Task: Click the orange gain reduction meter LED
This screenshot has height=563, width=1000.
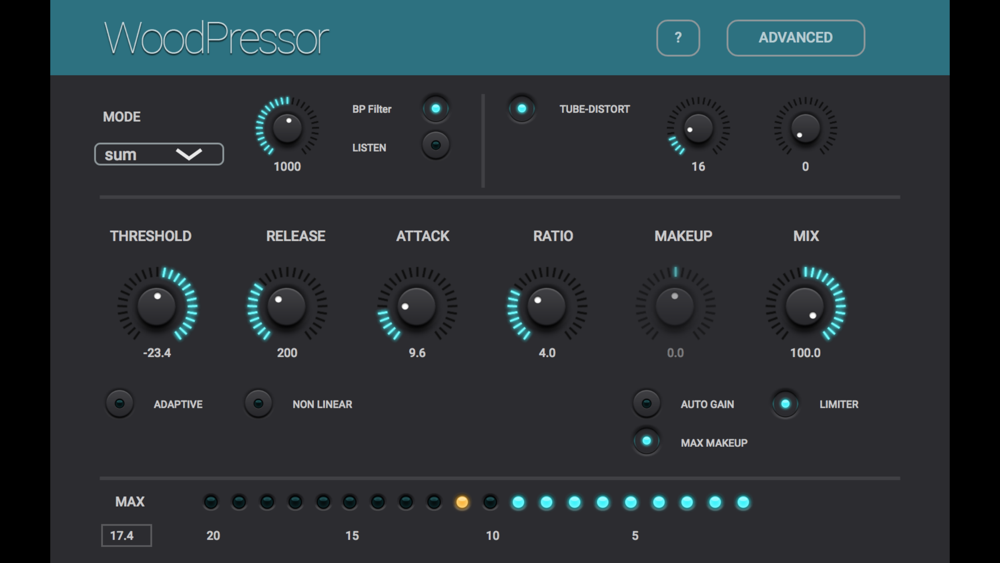Action: click(x=462, y=502)
